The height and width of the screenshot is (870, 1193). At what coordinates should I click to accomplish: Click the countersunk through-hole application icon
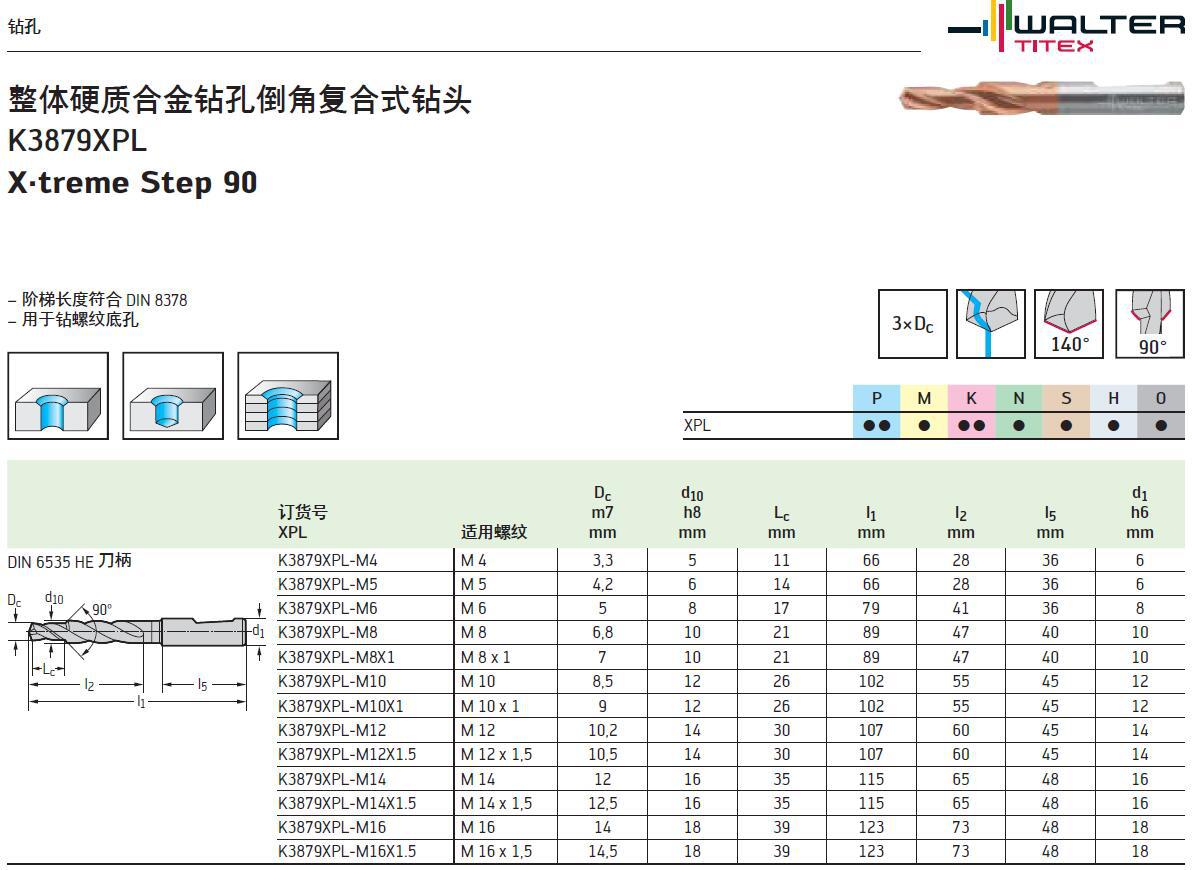(x=58, y=396)
